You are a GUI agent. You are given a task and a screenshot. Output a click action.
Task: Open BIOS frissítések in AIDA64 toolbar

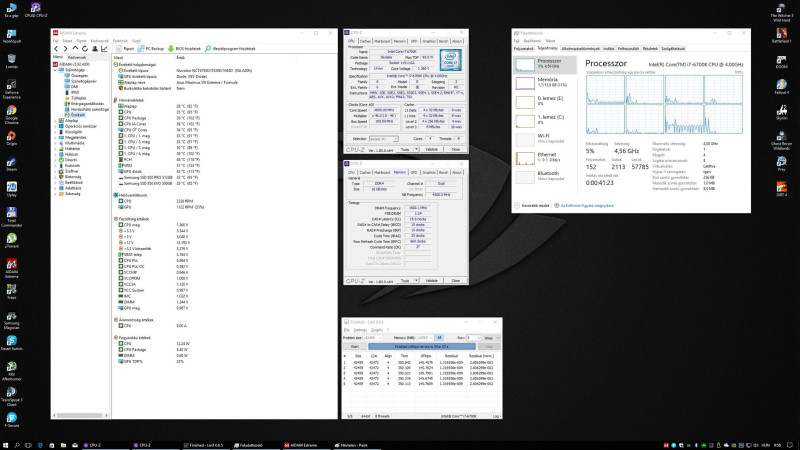tap(184, 48)
